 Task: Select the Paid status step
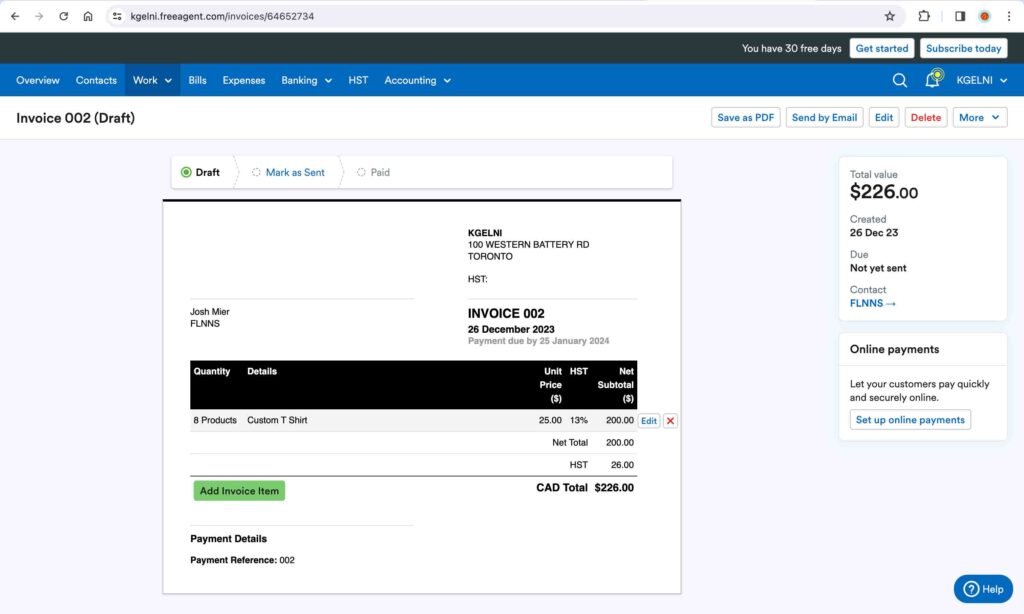[380, 172]
